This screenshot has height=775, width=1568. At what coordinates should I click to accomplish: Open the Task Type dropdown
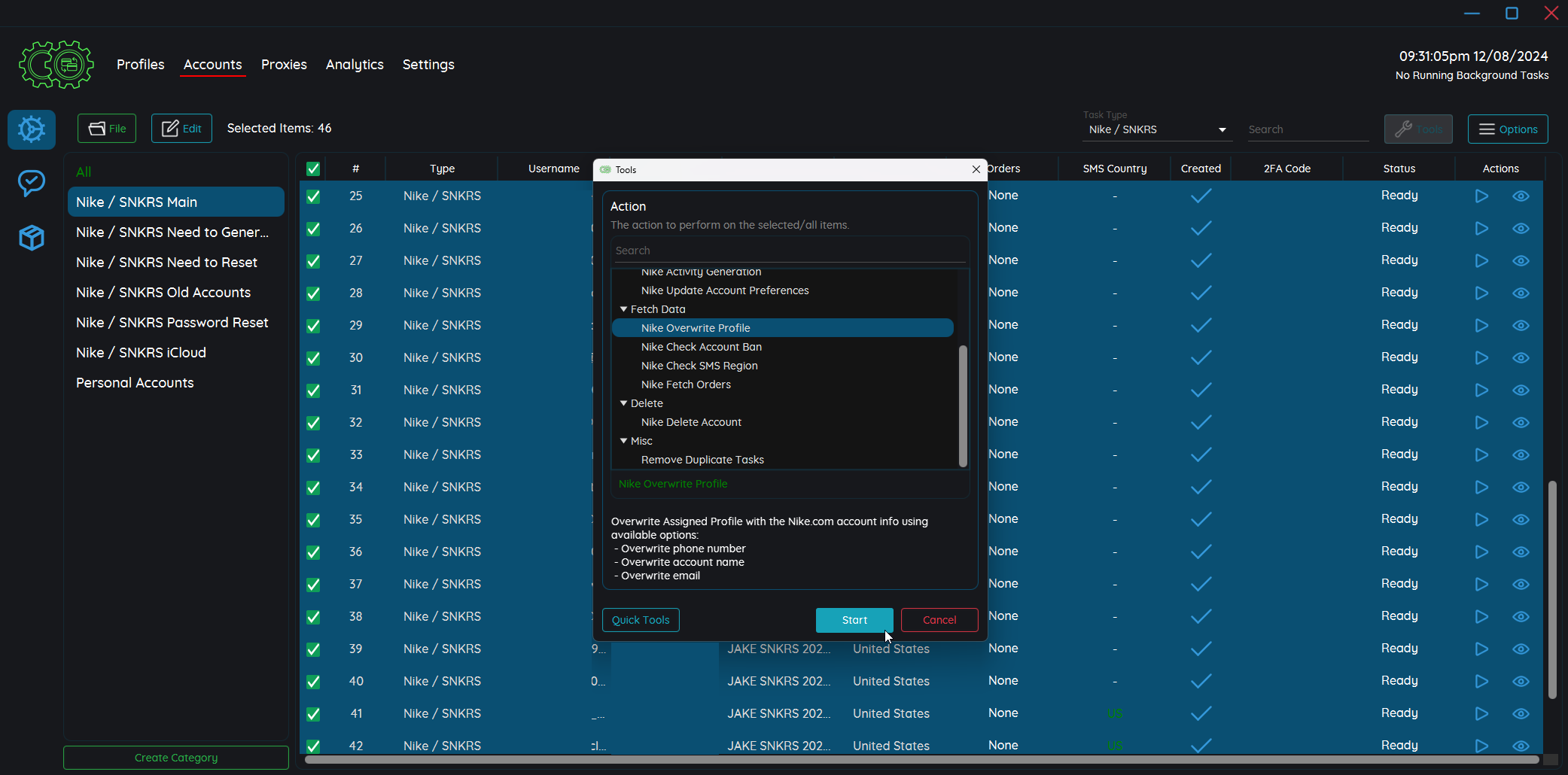point(1157,129)
